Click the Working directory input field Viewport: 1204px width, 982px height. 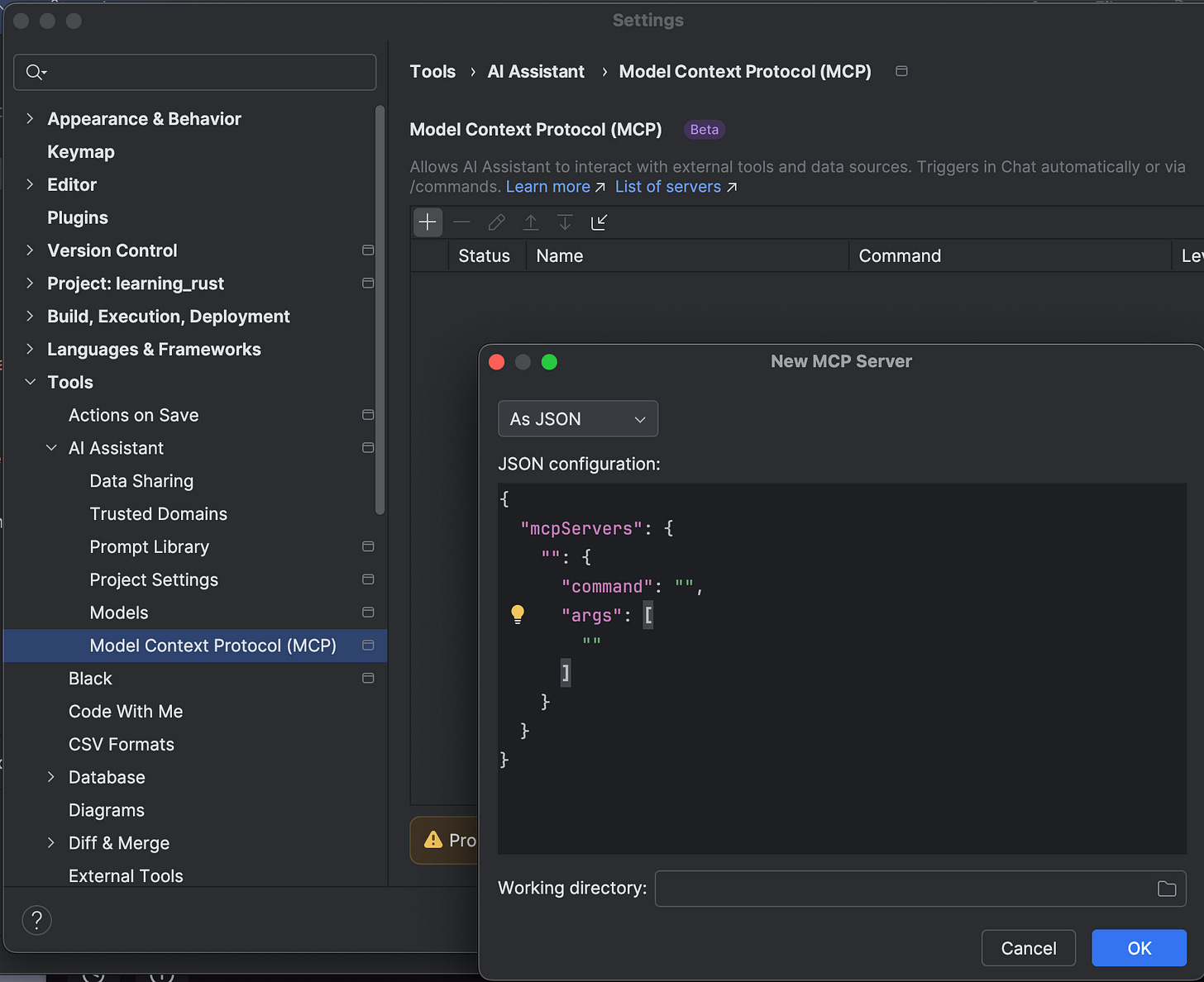point(905,889)
